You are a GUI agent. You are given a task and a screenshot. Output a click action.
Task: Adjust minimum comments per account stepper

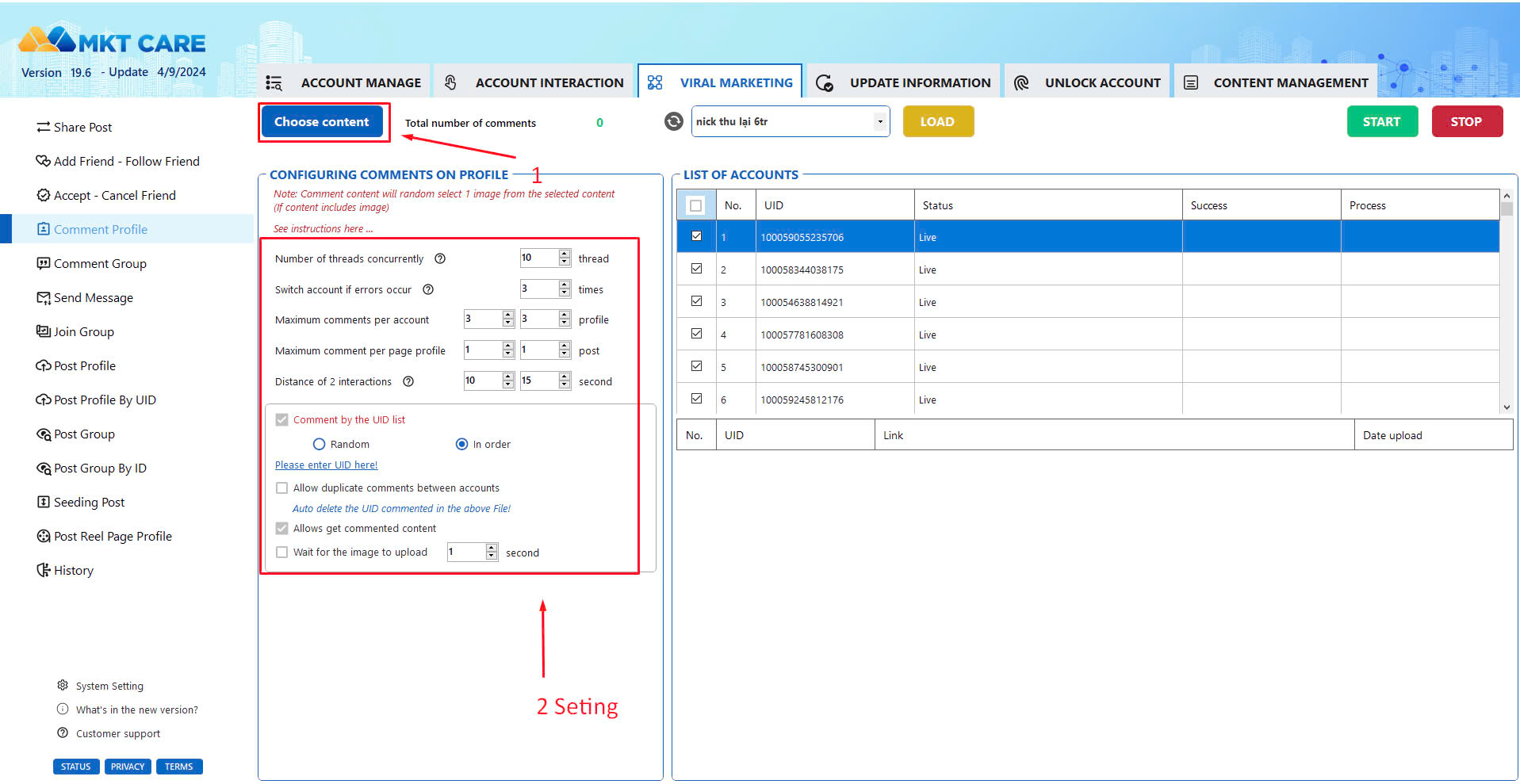(508, 319)
